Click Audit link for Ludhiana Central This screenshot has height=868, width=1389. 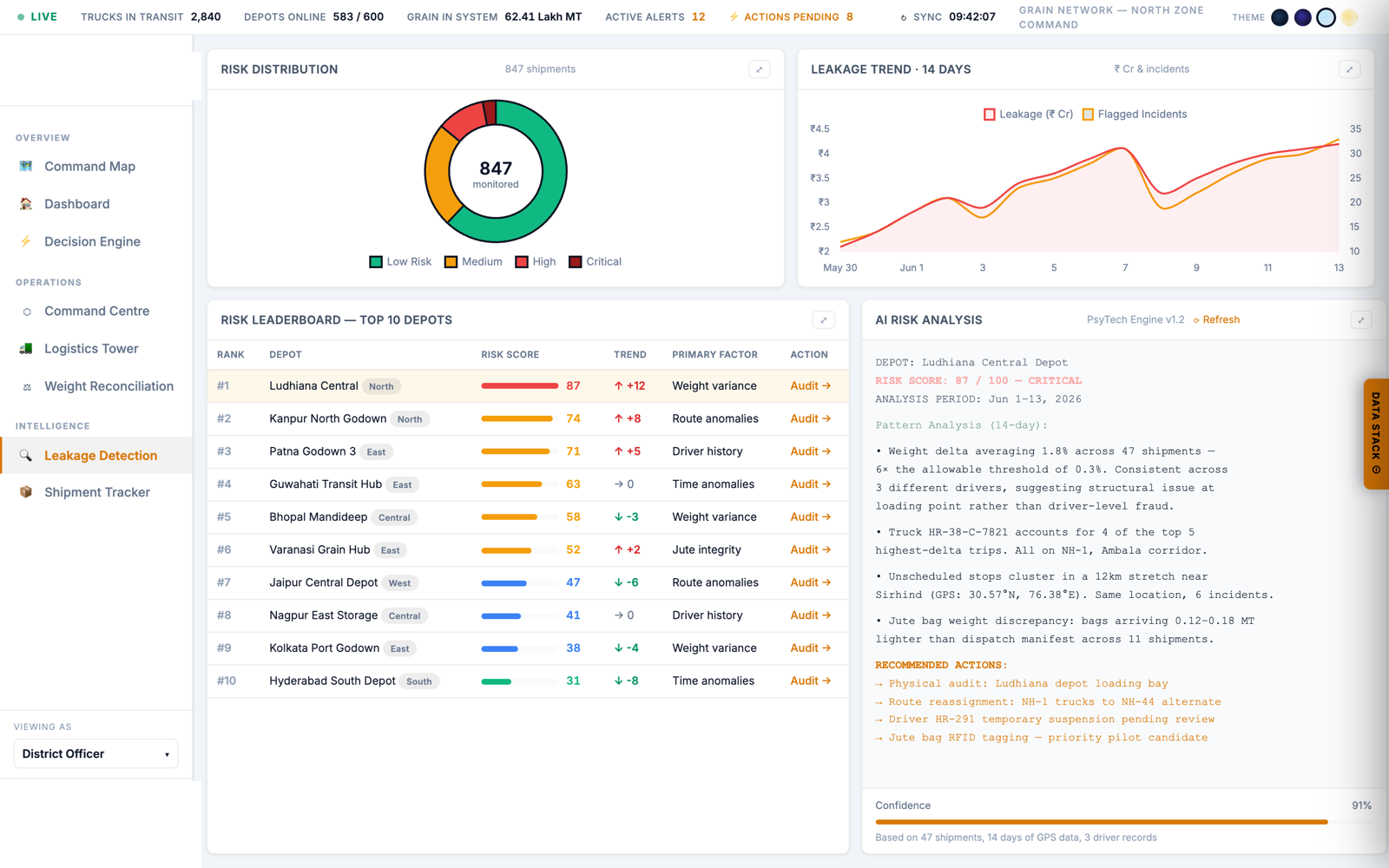click(x=810, y=385)
